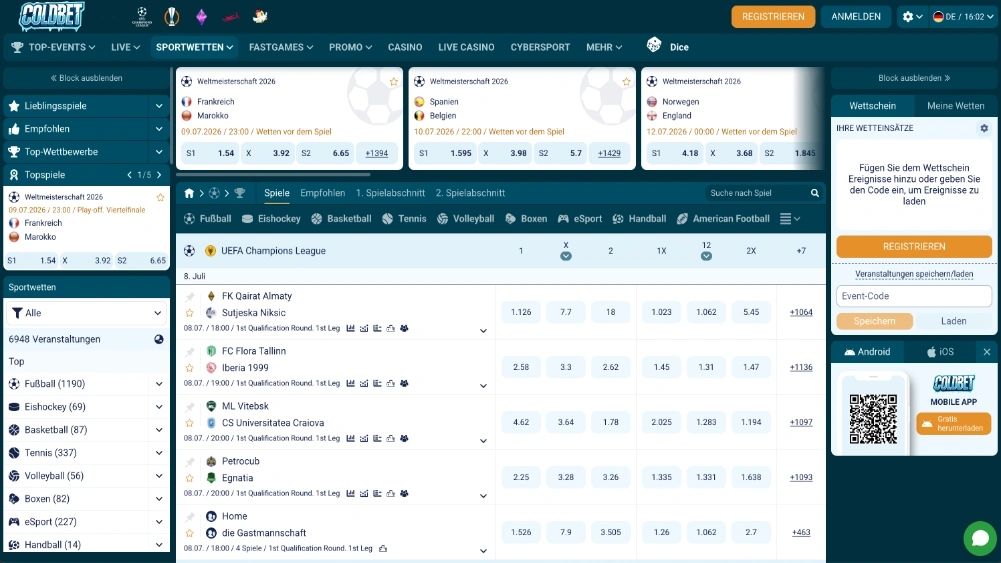Open the SPORTWETTEN menu
Viewport: 1001px width, 563px height.
(x=194, y=47)
